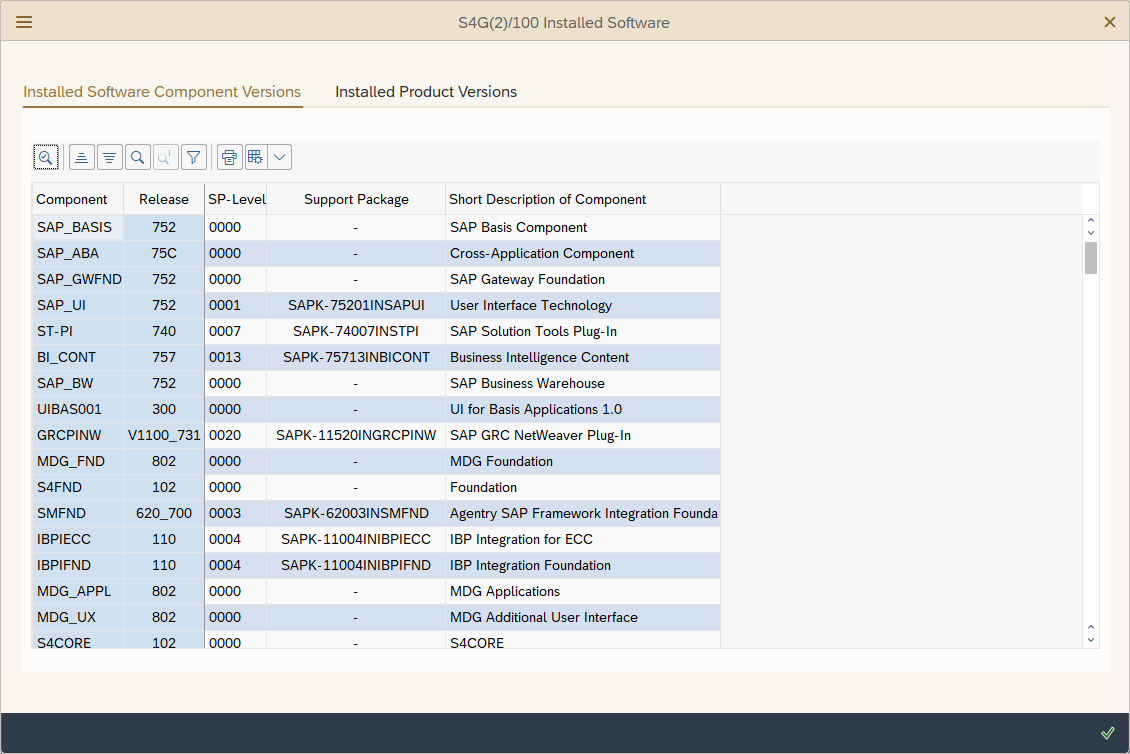This screenshot has height=754, width=1130.
Task: Select the MDG_APPL component cell
Action: click(x=78, y=590)
